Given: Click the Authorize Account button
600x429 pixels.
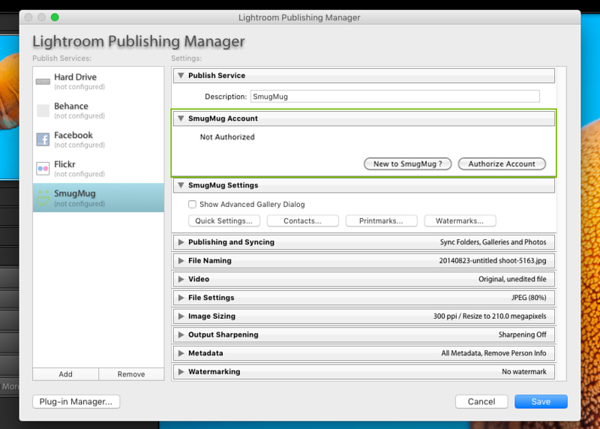Looking at the screenshot, I should pyautogui.click(x=502, y=164).
